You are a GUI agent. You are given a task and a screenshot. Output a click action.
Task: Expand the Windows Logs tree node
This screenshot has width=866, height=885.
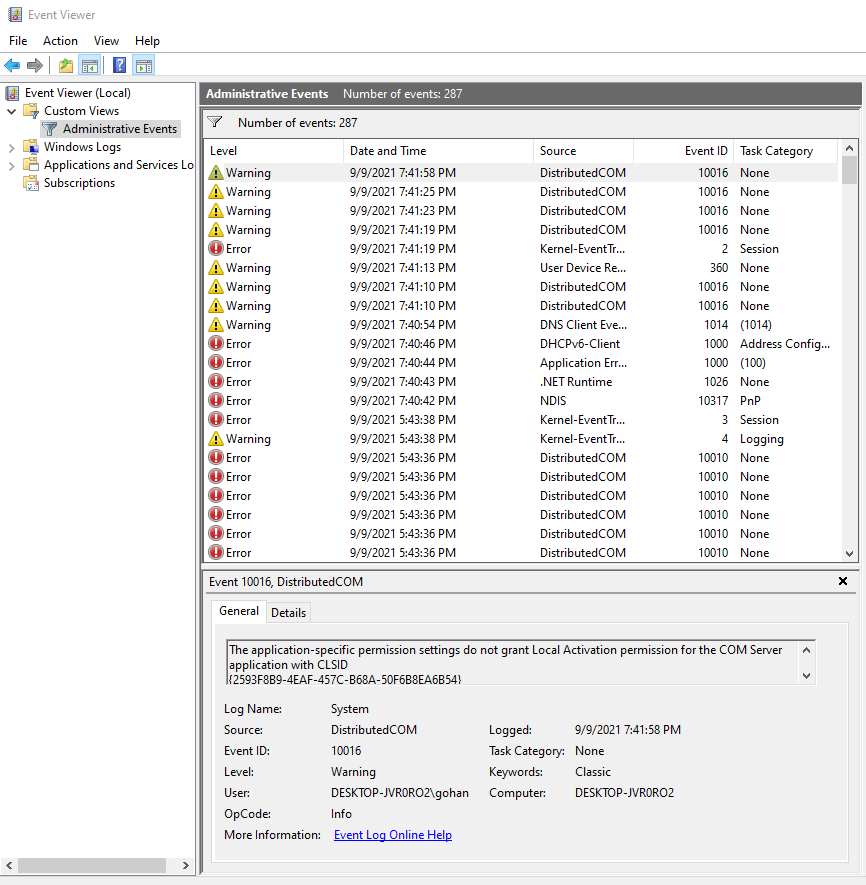[x=11, y=148]
